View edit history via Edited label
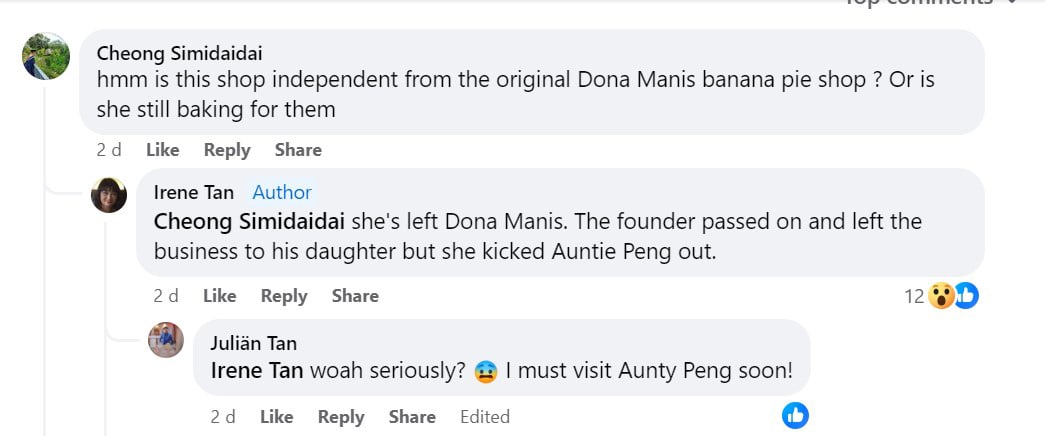 coord(485,417)
